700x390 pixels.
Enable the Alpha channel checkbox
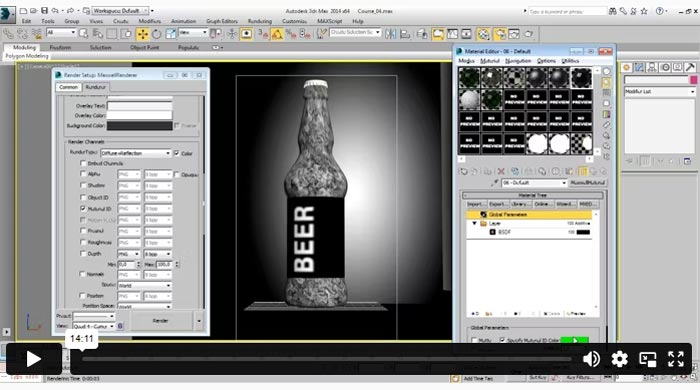pyautogui.click(x=83, y=174)
